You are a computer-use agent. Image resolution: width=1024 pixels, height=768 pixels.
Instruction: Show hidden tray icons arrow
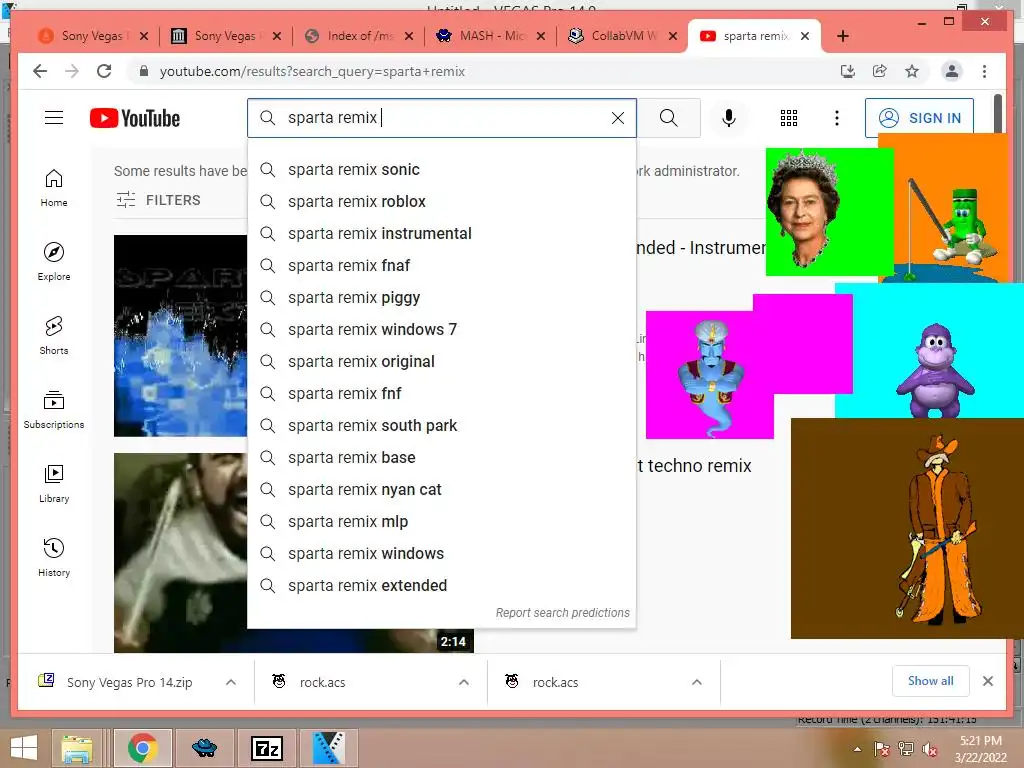(x=857, y=749)
